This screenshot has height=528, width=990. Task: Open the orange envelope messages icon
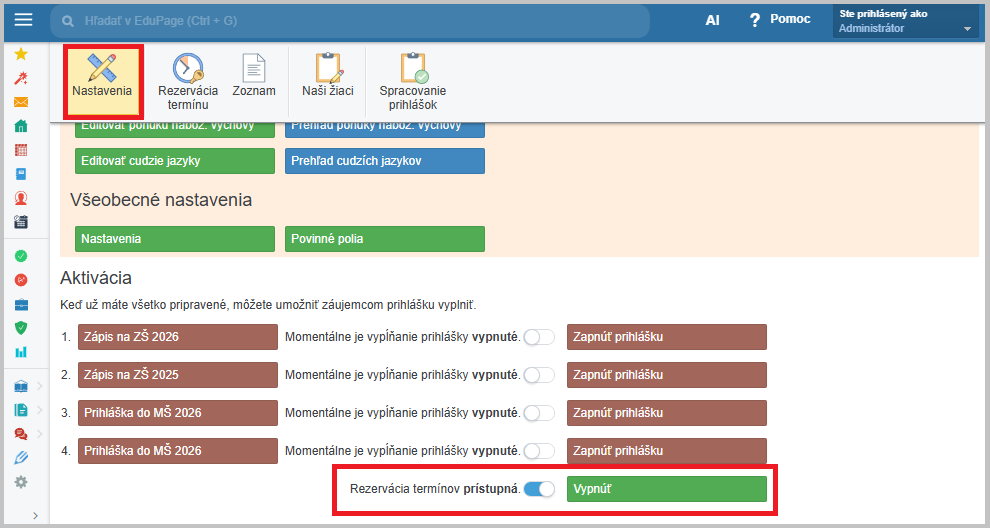coord(21,102)
